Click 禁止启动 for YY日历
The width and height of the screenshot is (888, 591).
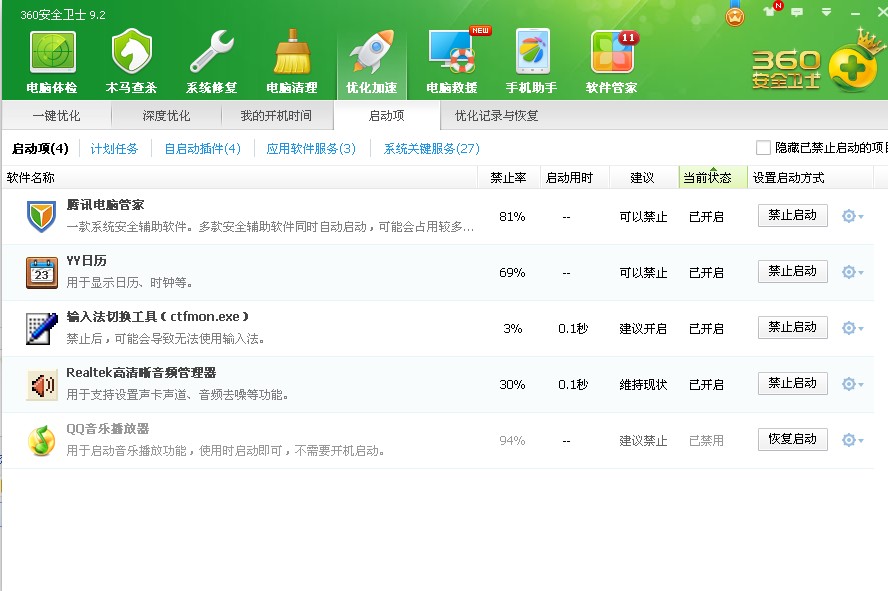[x=792, y=271]
